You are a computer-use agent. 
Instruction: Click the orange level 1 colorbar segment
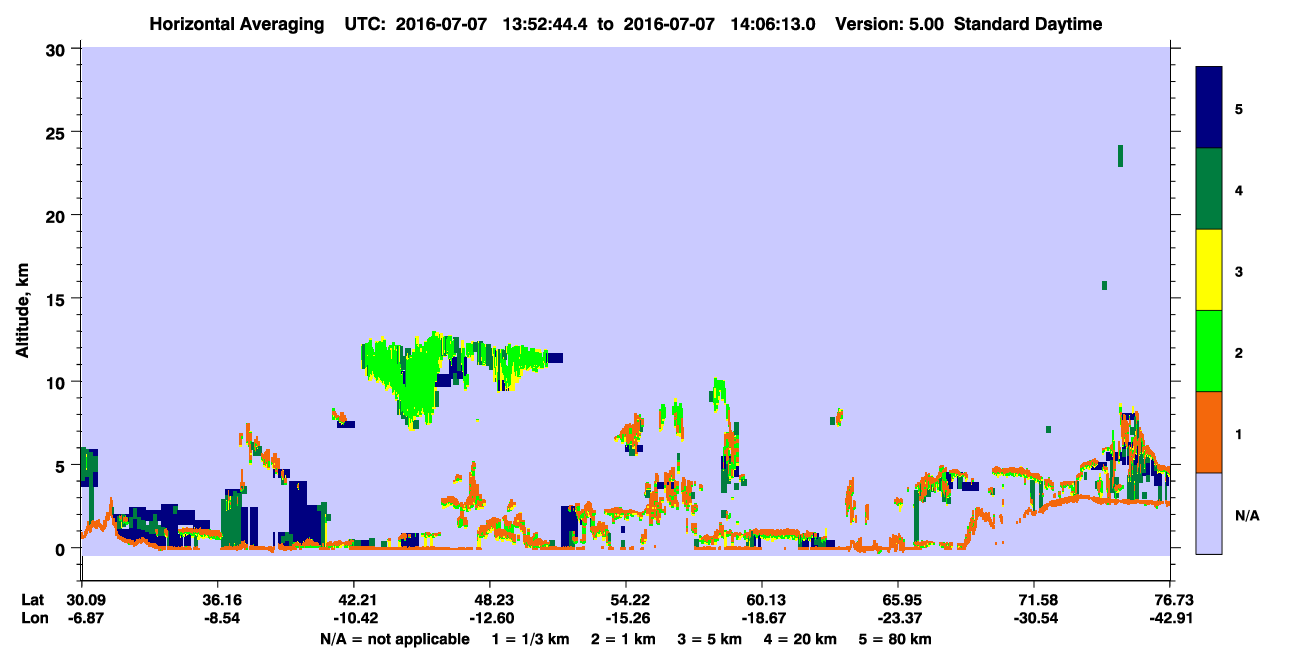tap(1208, 432)
